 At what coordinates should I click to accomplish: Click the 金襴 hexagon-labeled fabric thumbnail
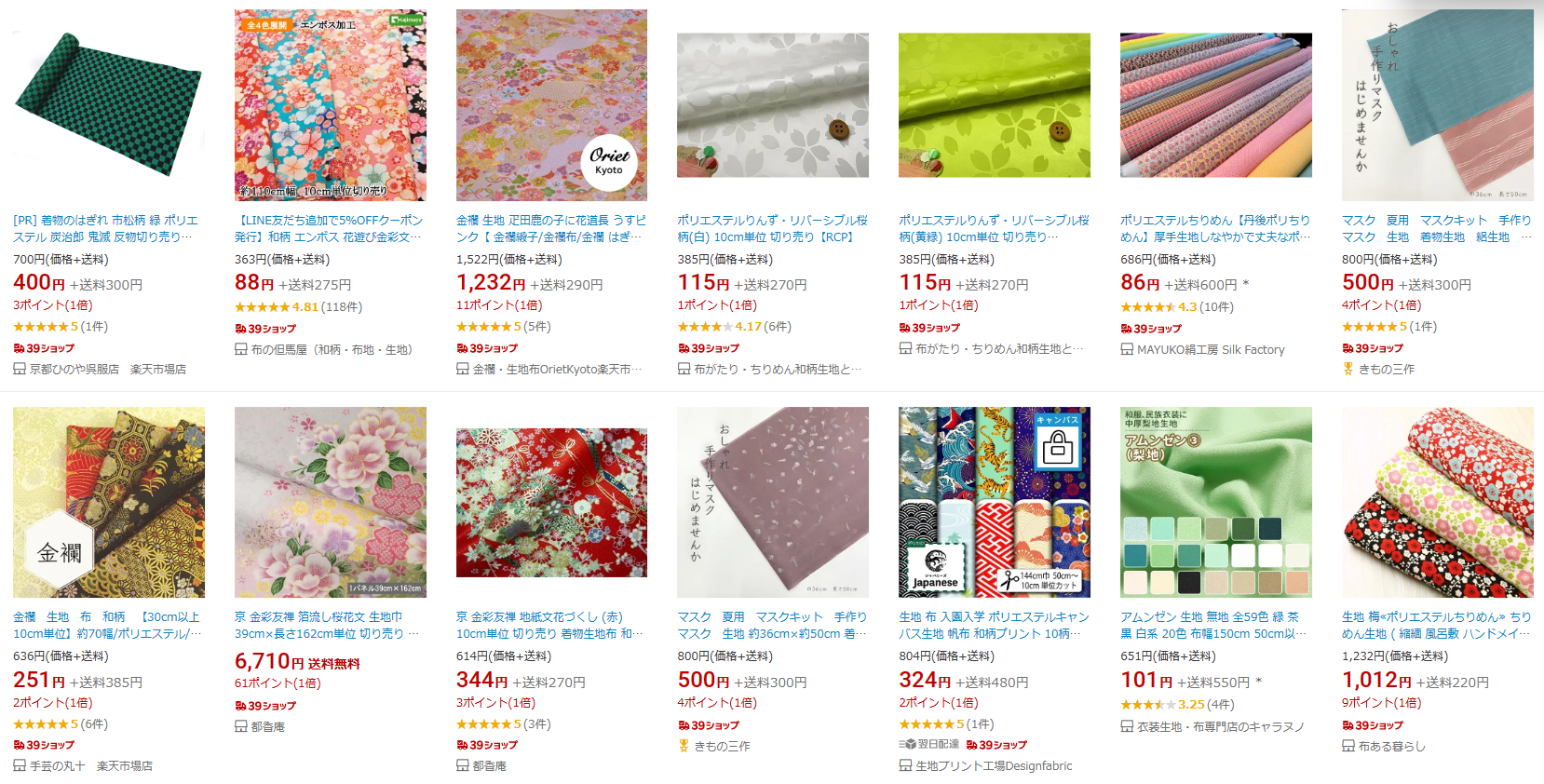tap(109, 502)
